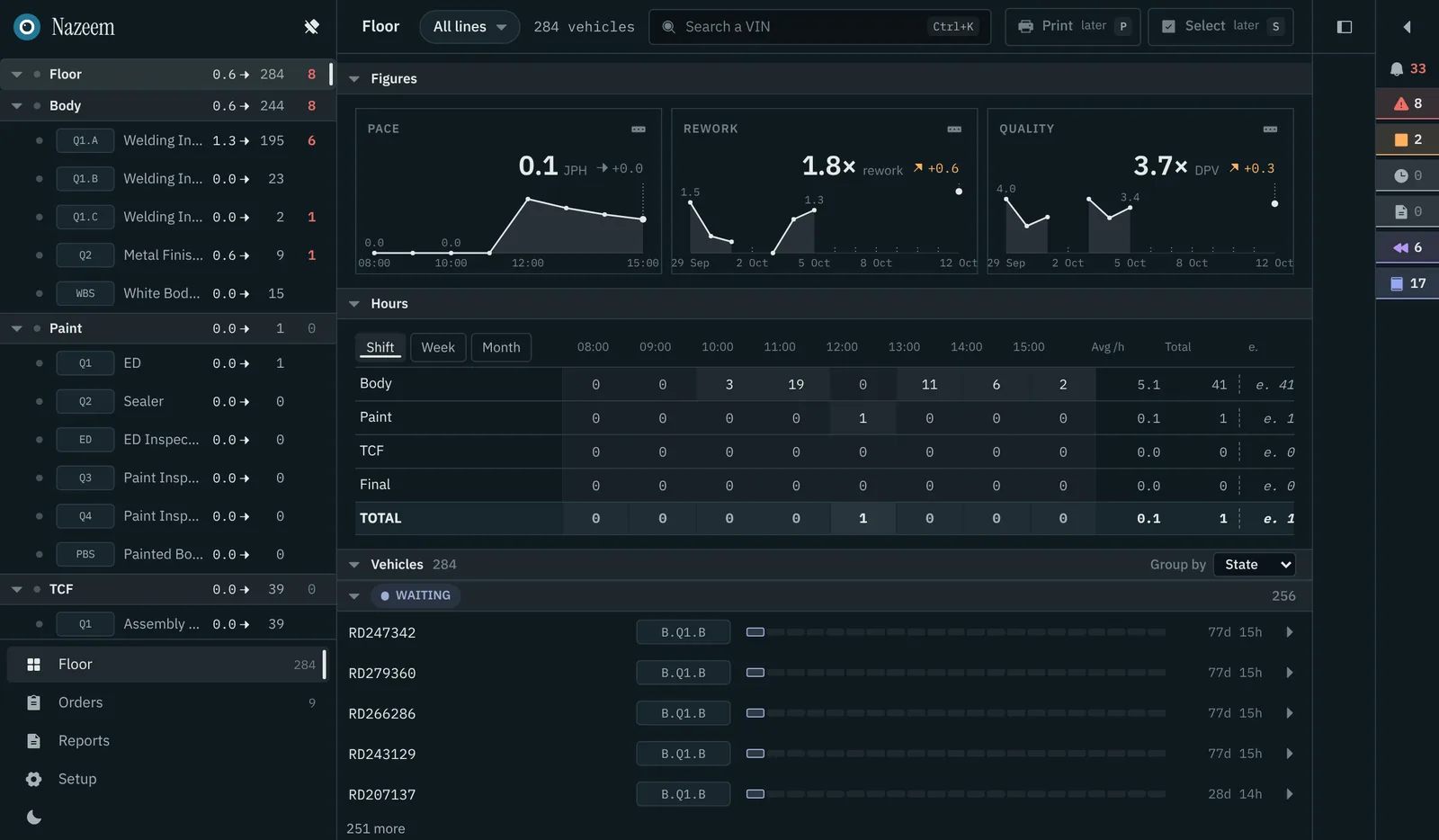Open the Rework card options menu icon

(954, 129)
